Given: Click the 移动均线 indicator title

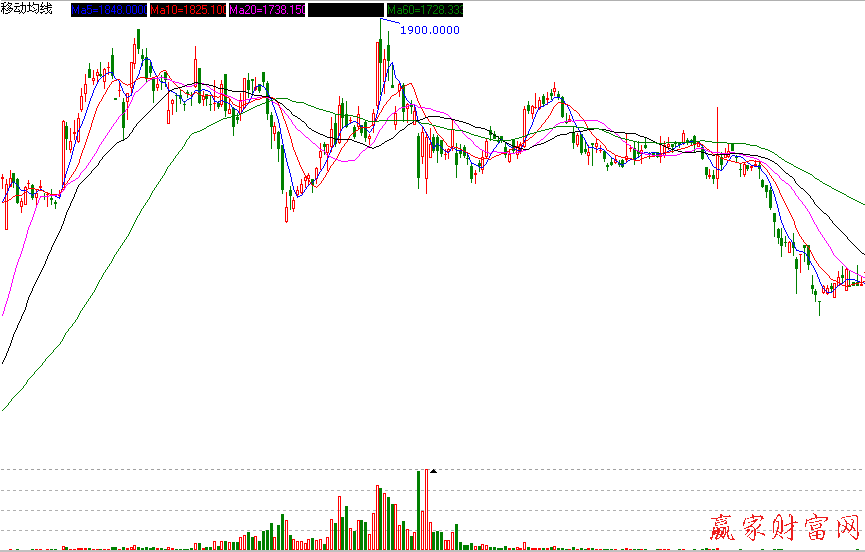Looking at the screenshot, I should click(28, 9).
